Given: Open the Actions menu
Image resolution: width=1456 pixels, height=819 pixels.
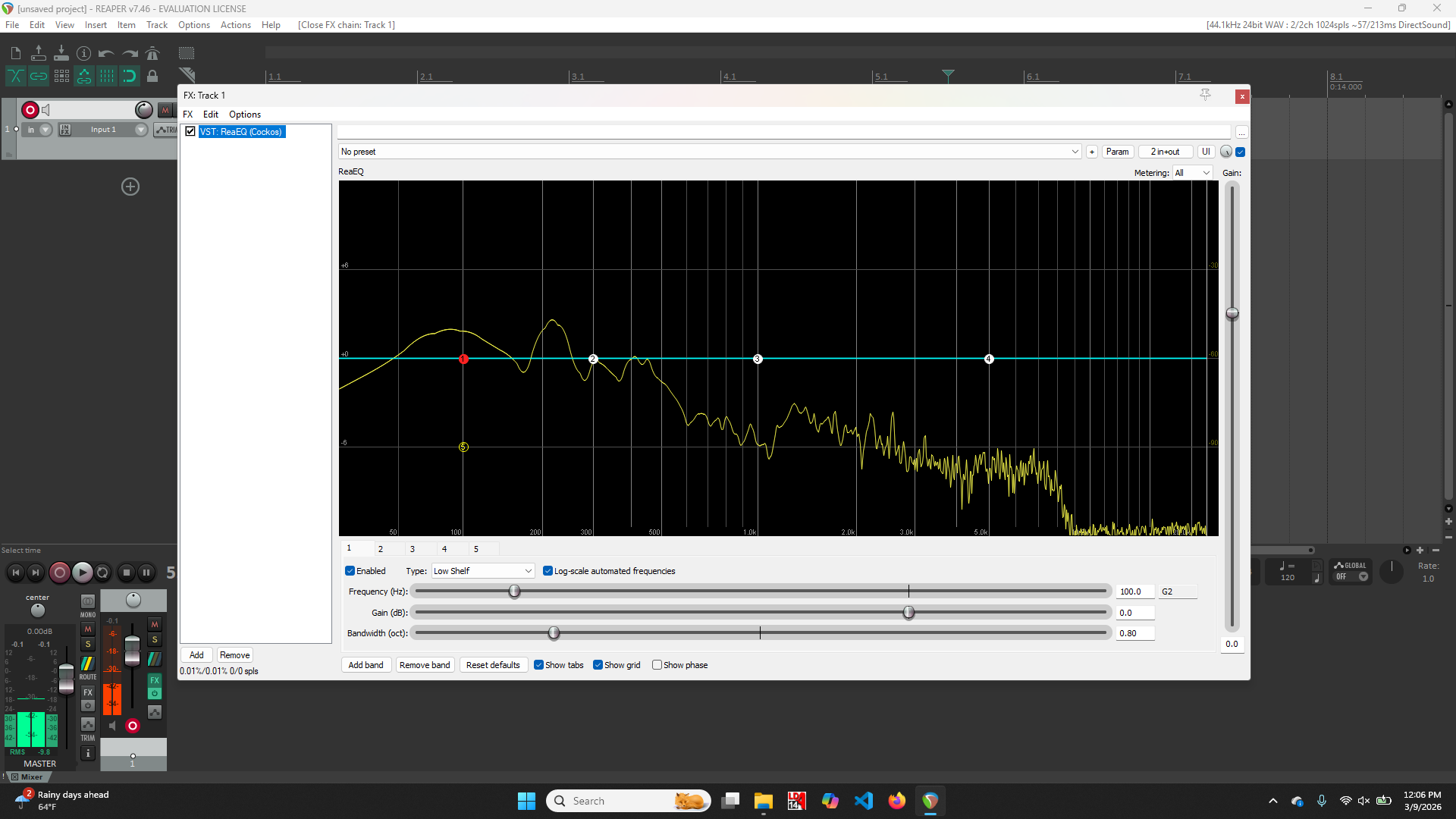Looking at the screenshot, I should [235, 25].
